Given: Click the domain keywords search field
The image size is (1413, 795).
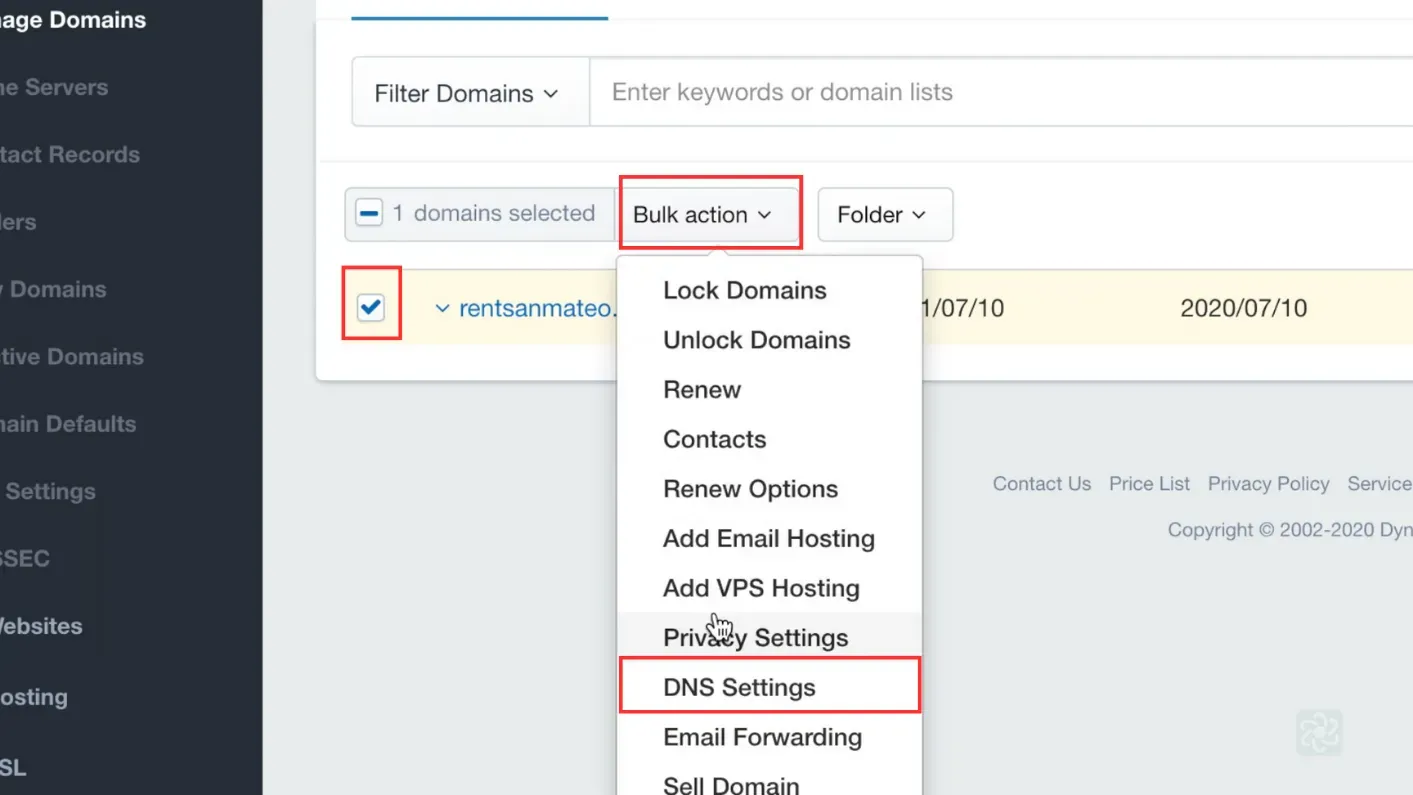Looking at the screenshot, I should coord(1001,93).
